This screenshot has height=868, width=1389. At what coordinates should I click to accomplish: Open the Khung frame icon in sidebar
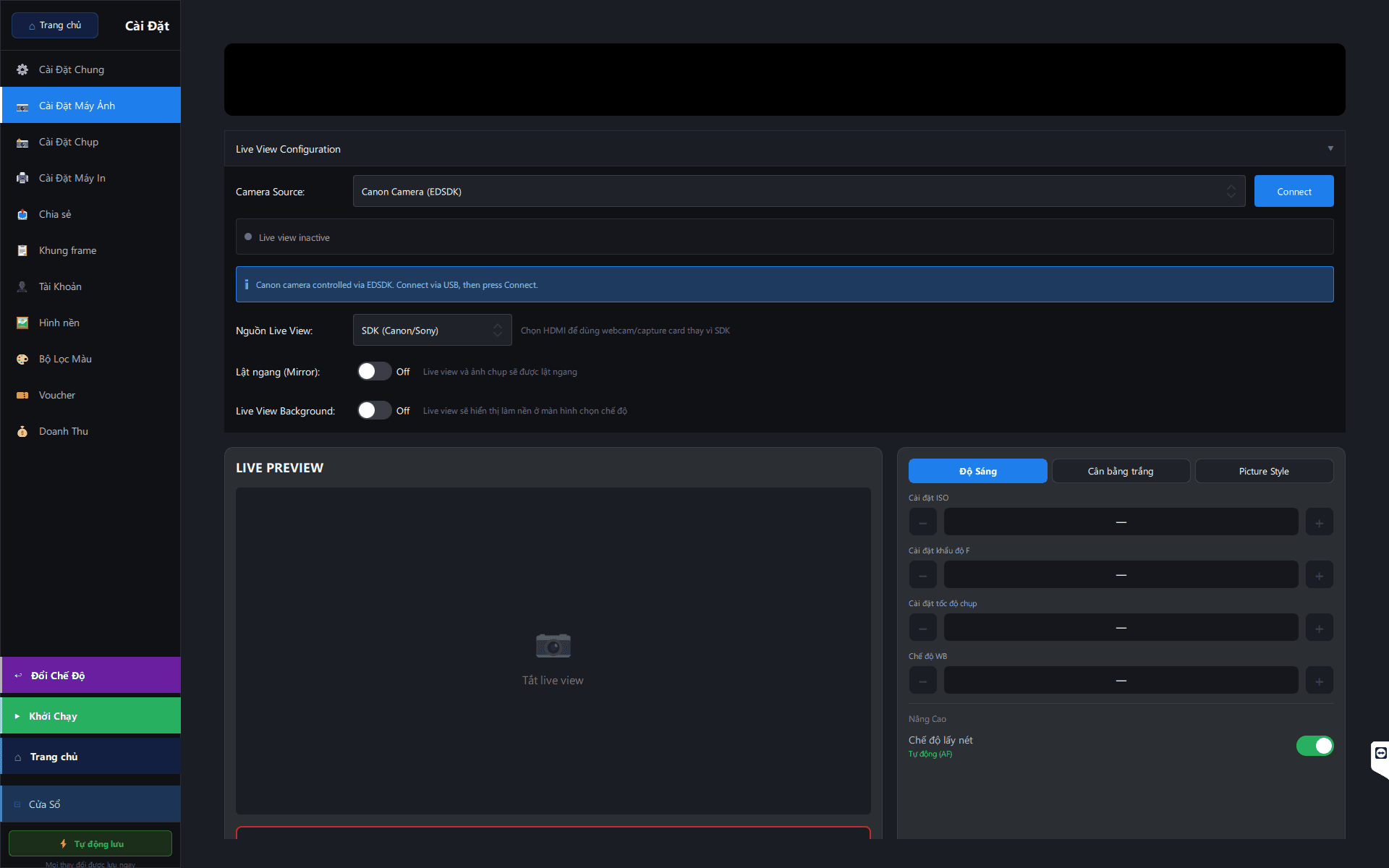(22, 250)
